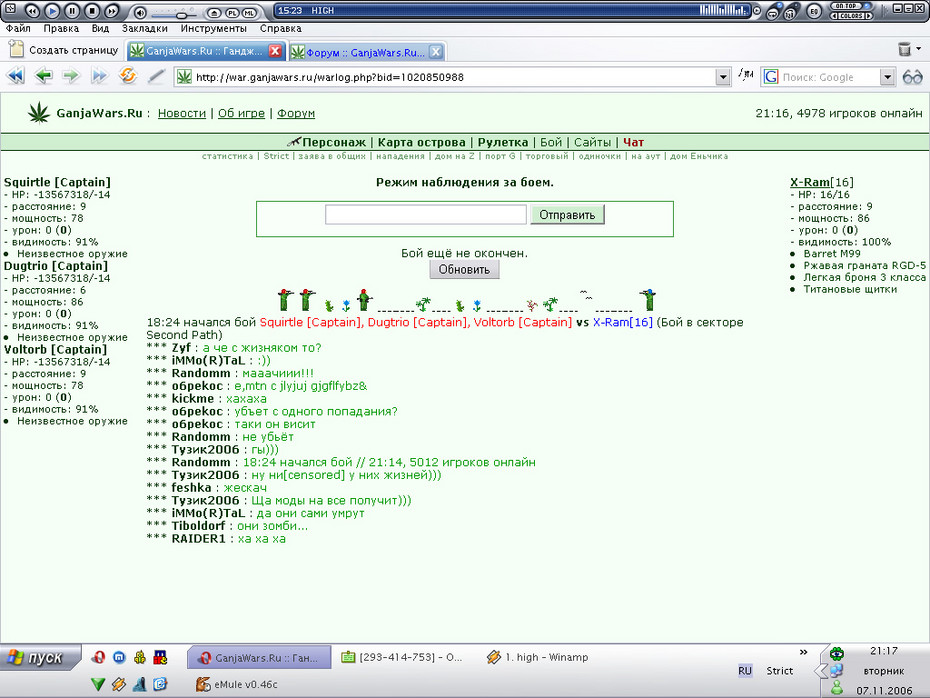This screenshot has height=698, width=930.
Task: Click Opera quick launch icon
Action: pos(99,657)
